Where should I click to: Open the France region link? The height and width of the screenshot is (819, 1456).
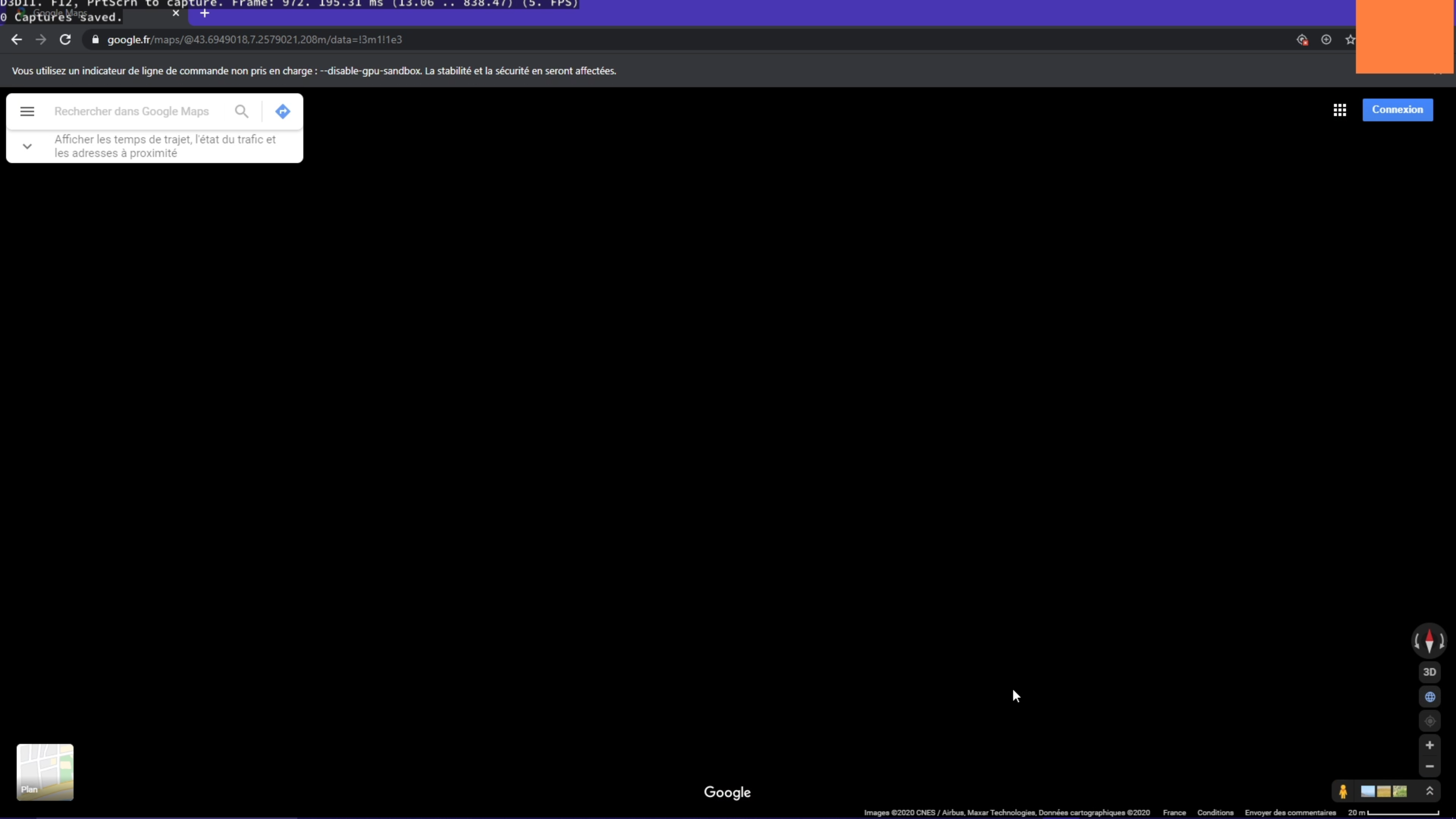[x=1174, y=813]
